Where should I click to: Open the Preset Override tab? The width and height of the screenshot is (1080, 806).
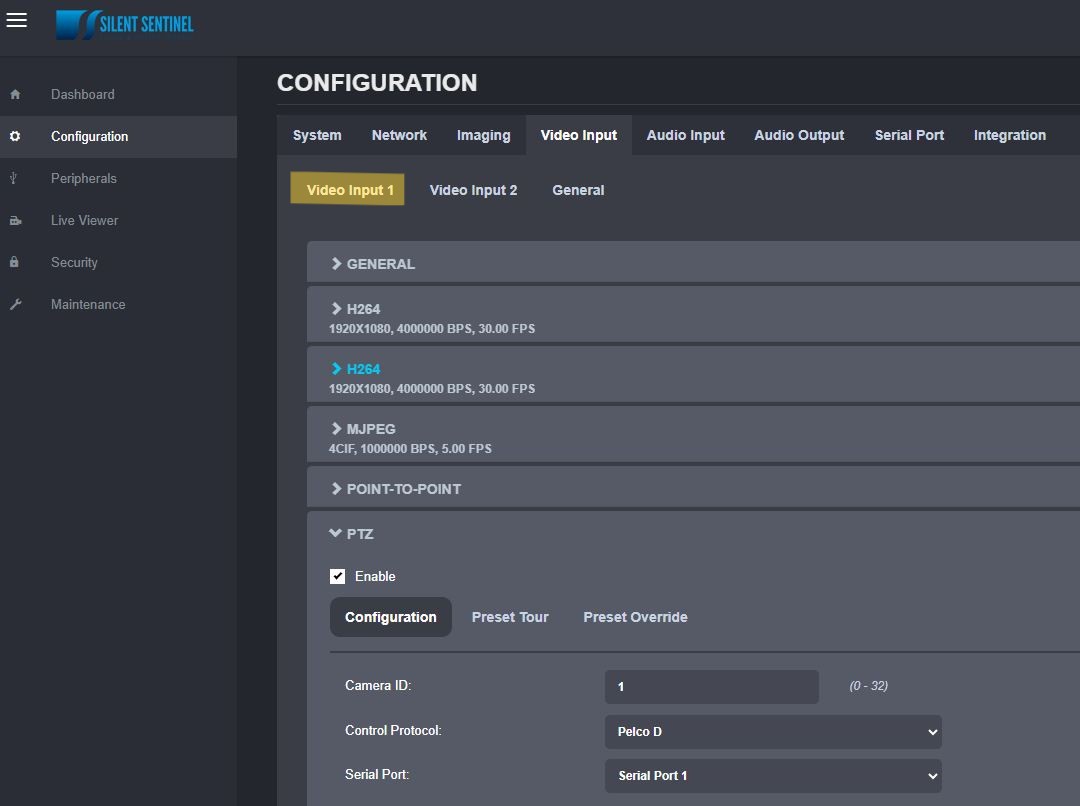635,617
